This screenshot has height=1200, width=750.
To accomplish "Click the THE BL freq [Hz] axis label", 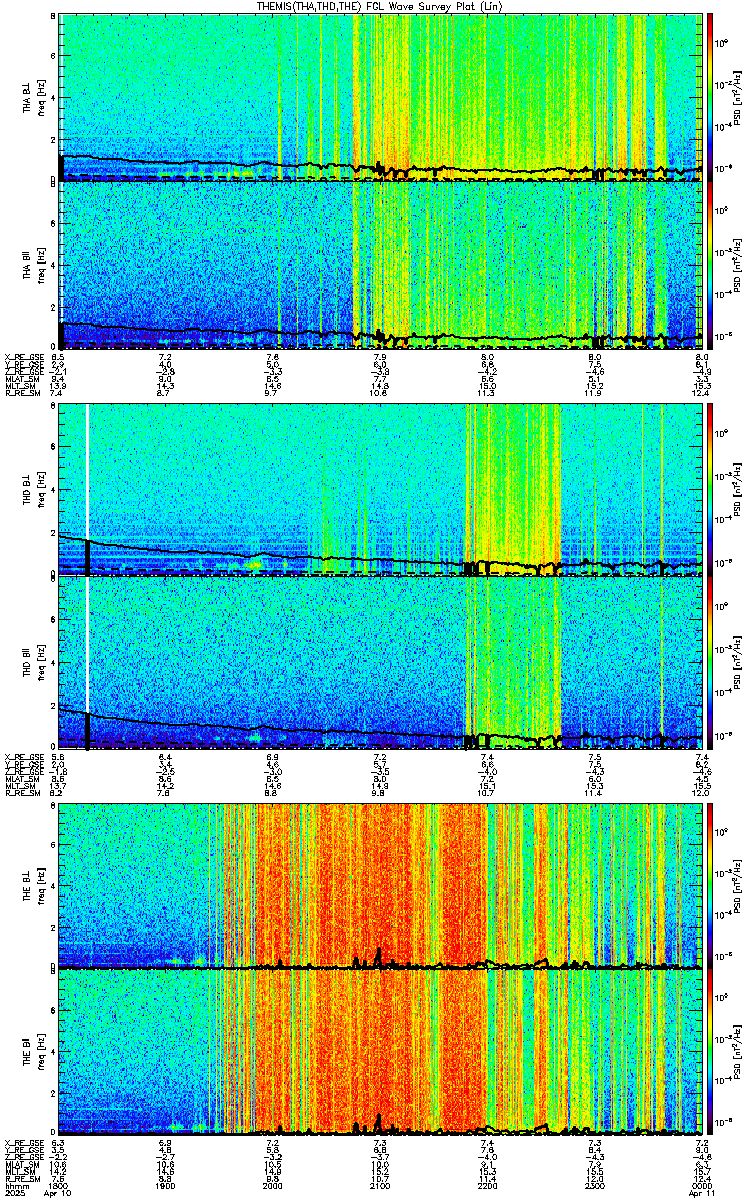I will pos(41,887).
